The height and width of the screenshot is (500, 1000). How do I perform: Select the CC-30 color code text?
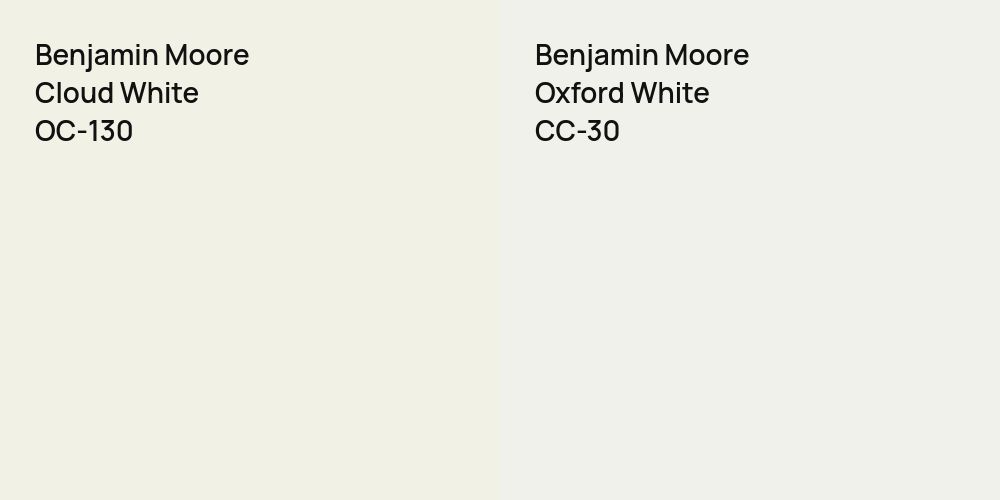point(577,131)
